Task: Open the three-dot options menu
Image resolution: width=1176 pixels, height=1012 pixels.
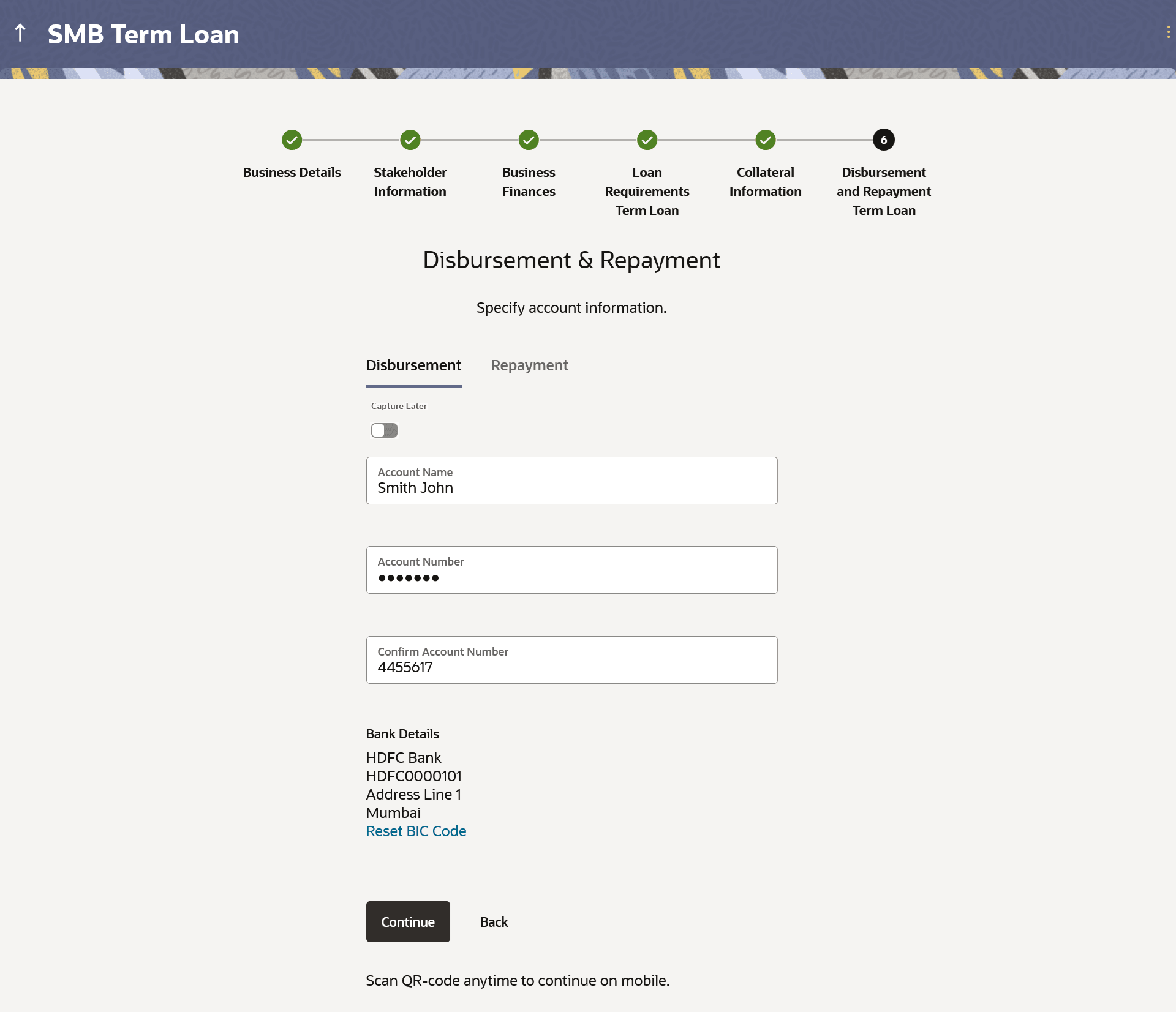Action: [x=1168, y=32]
